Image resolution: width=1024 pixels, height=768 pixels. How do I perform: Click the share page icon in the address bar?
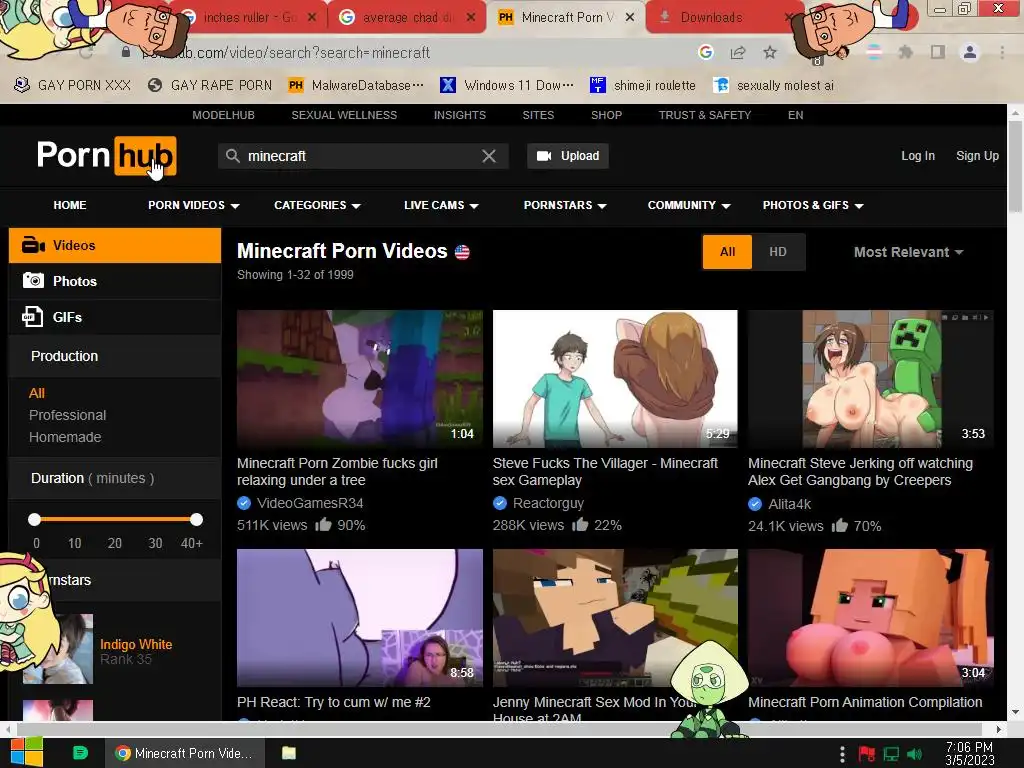click(738, 52)
